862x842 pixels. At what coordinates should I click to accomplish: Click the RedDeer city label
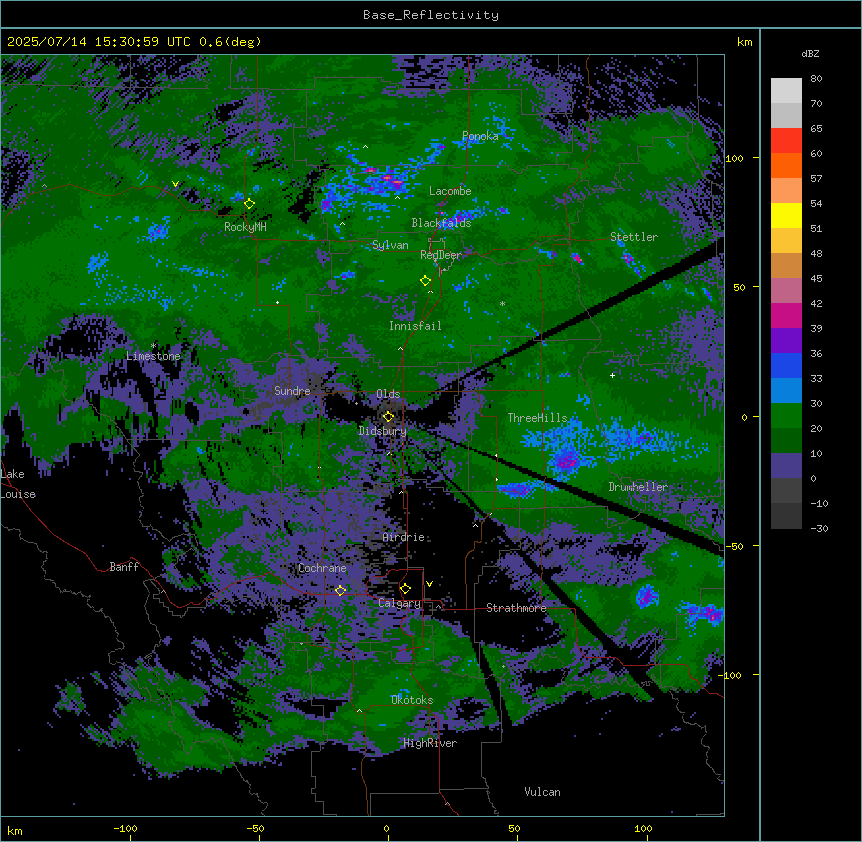[441, 255]
